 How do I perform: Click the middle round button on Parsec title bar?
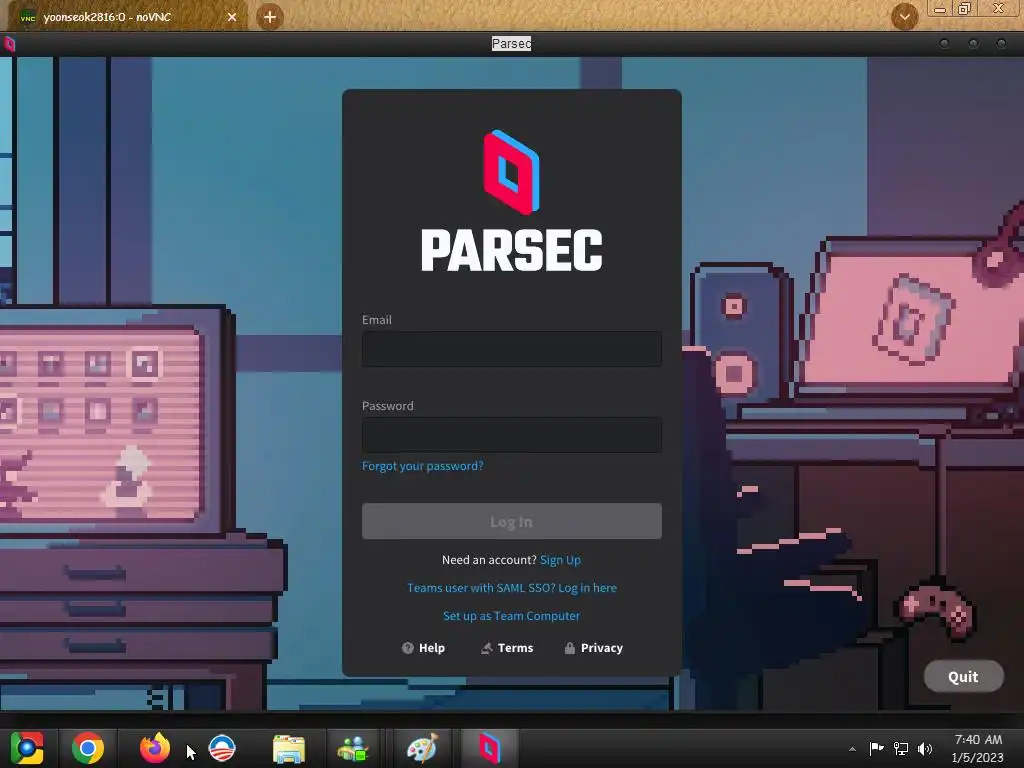[x=973, y=44]
